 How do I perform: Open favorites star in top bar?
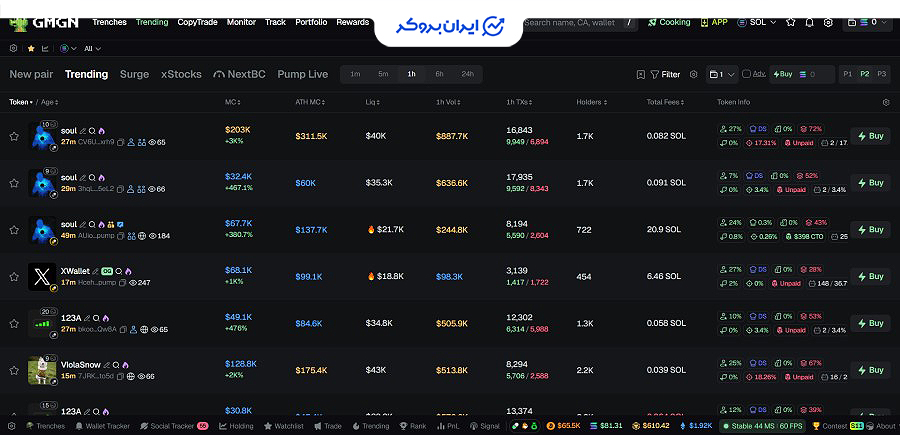coord(790,22)
